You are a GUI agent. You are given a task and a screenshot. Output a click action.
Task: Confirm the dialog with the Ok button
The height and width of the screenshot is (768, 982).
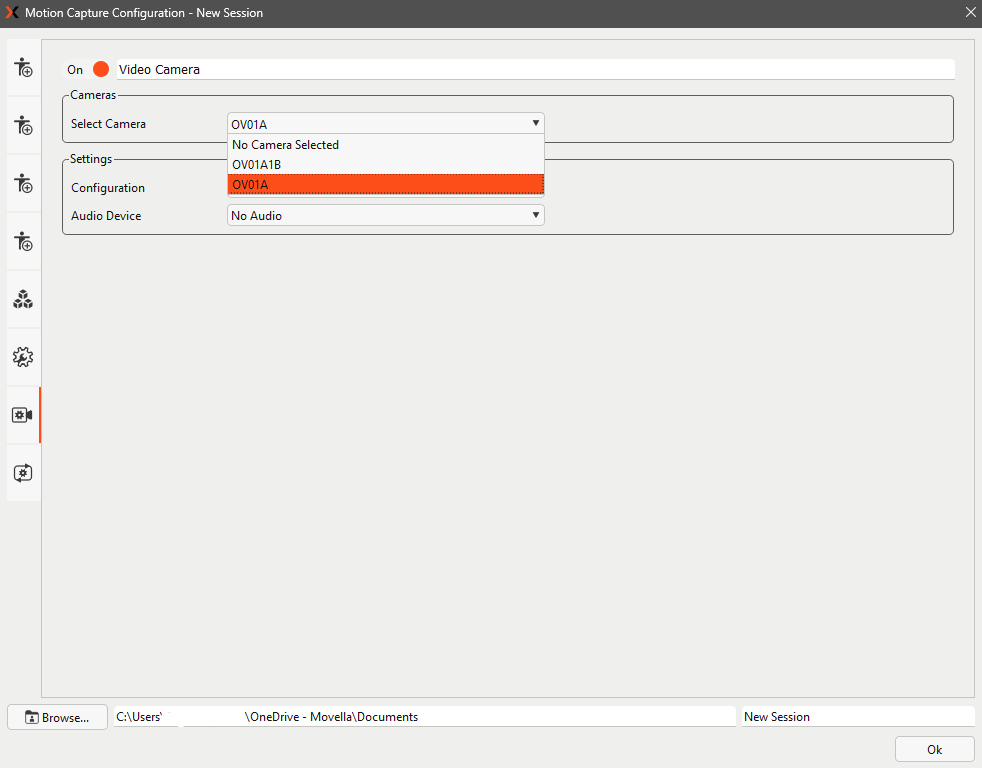click(934, 749)
